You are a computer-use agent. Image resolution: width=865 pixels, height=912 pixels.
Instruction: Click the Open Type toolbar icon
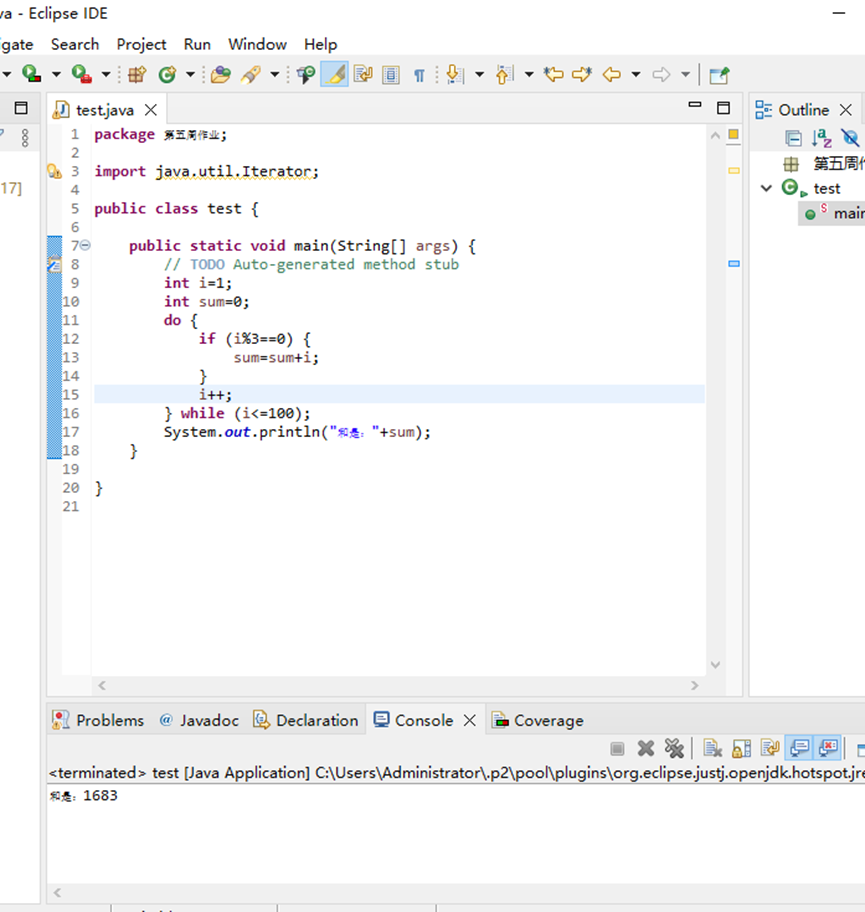(x=220, y=74)
